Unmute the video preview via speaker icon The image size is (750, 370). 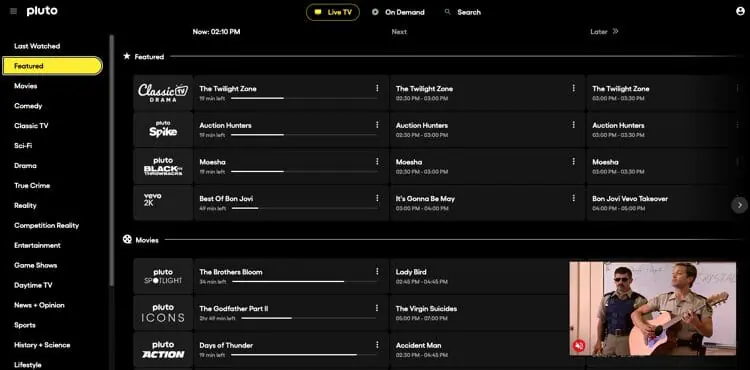click(x=579, y=346)
